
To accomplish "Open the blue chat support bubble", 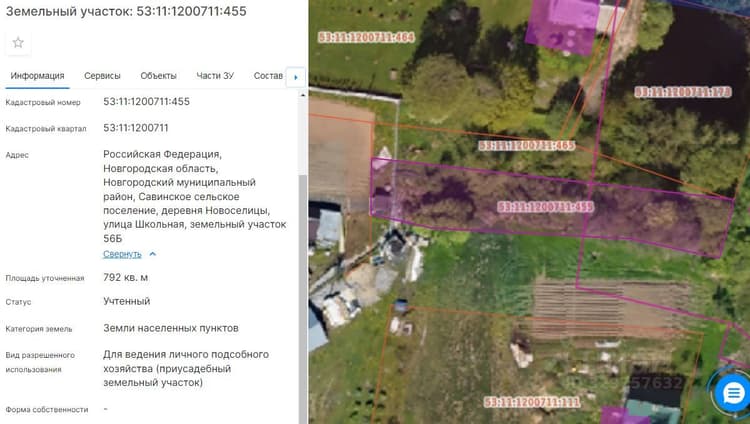I will click(733, 394).
